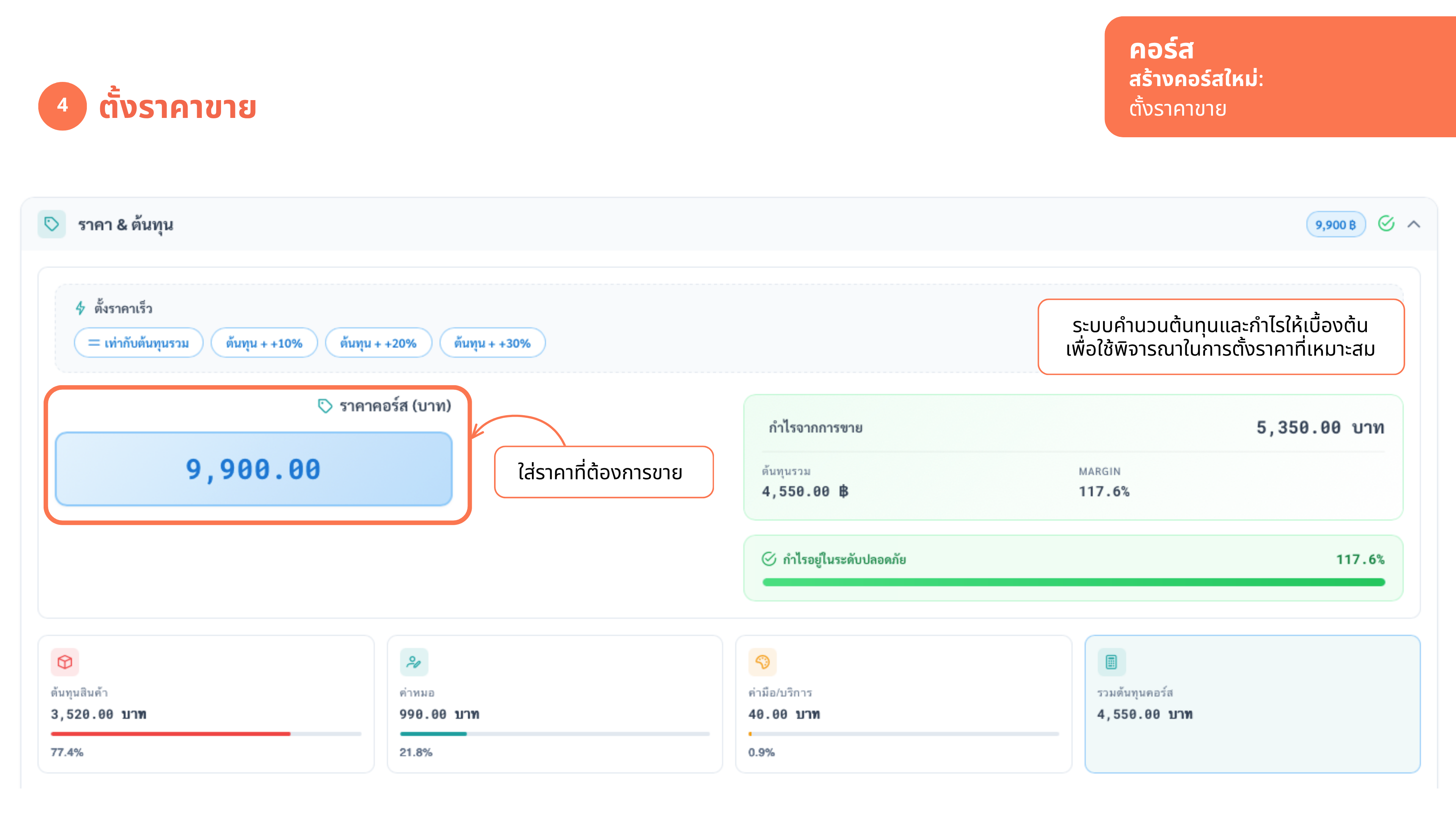Click the calculator icon on รวมต้นทุนคอร์ส card
This screenshot has height=819, width=1456.
click(1111, 662)
